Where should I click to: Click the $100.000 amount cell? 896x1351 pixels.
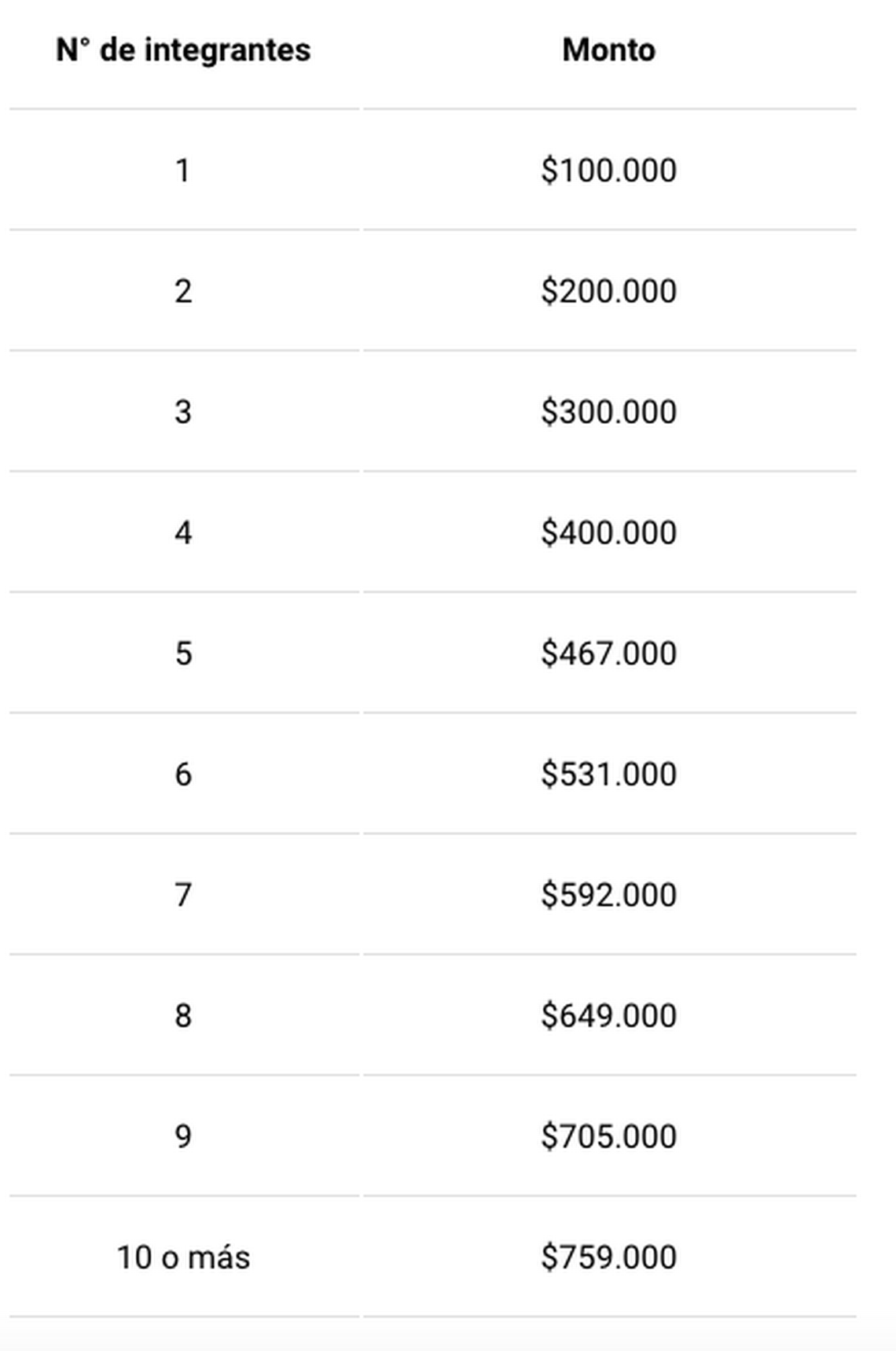pos(609,171)
